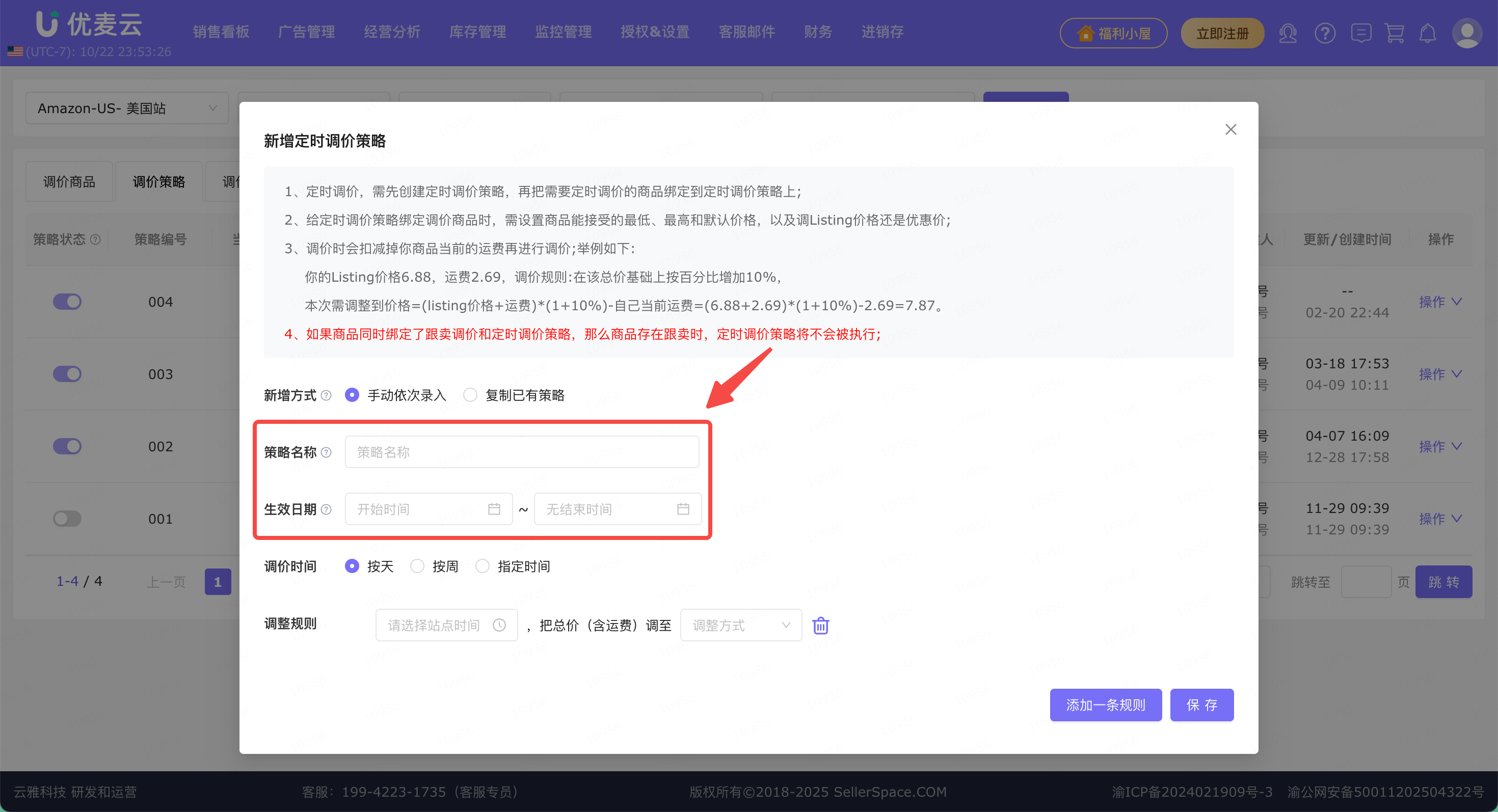Click the 策略名称 input field
The image size is (1498, 812).
click(522, 452)
